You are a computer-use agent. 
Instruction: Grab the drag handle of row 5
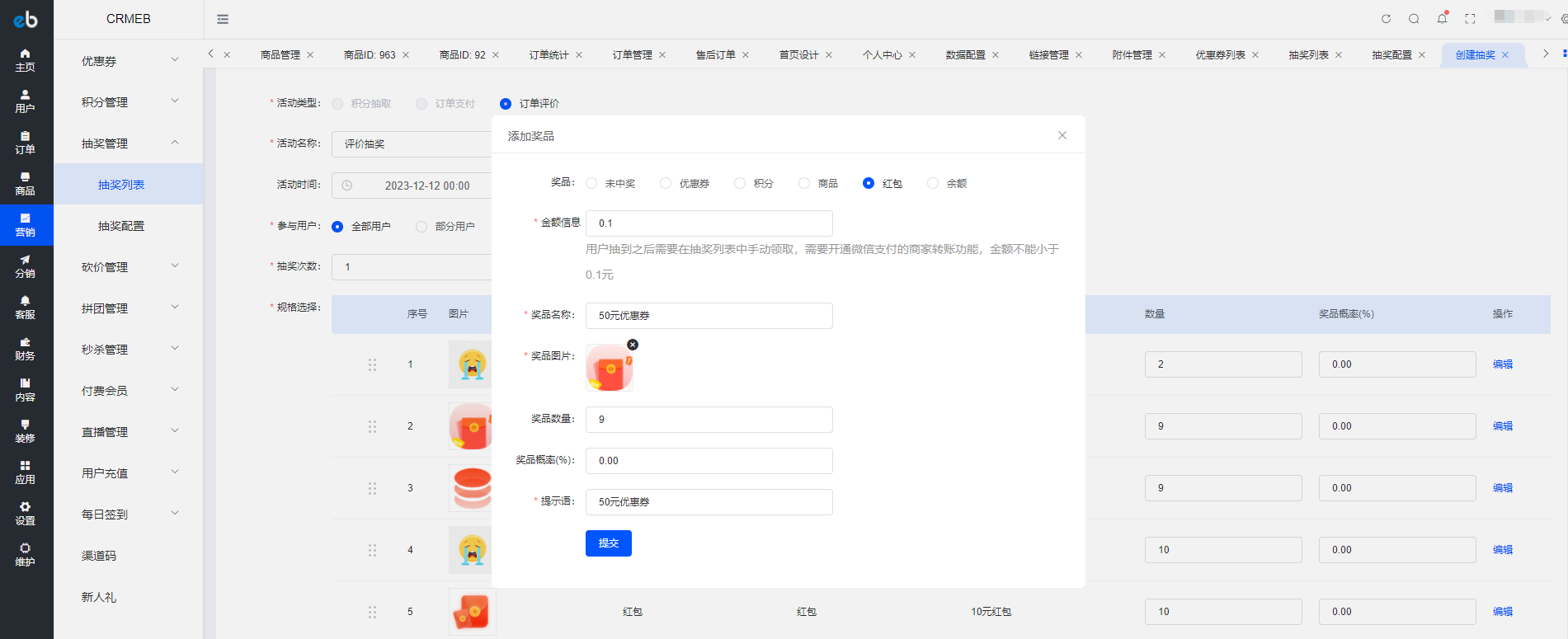coord(372,612)
